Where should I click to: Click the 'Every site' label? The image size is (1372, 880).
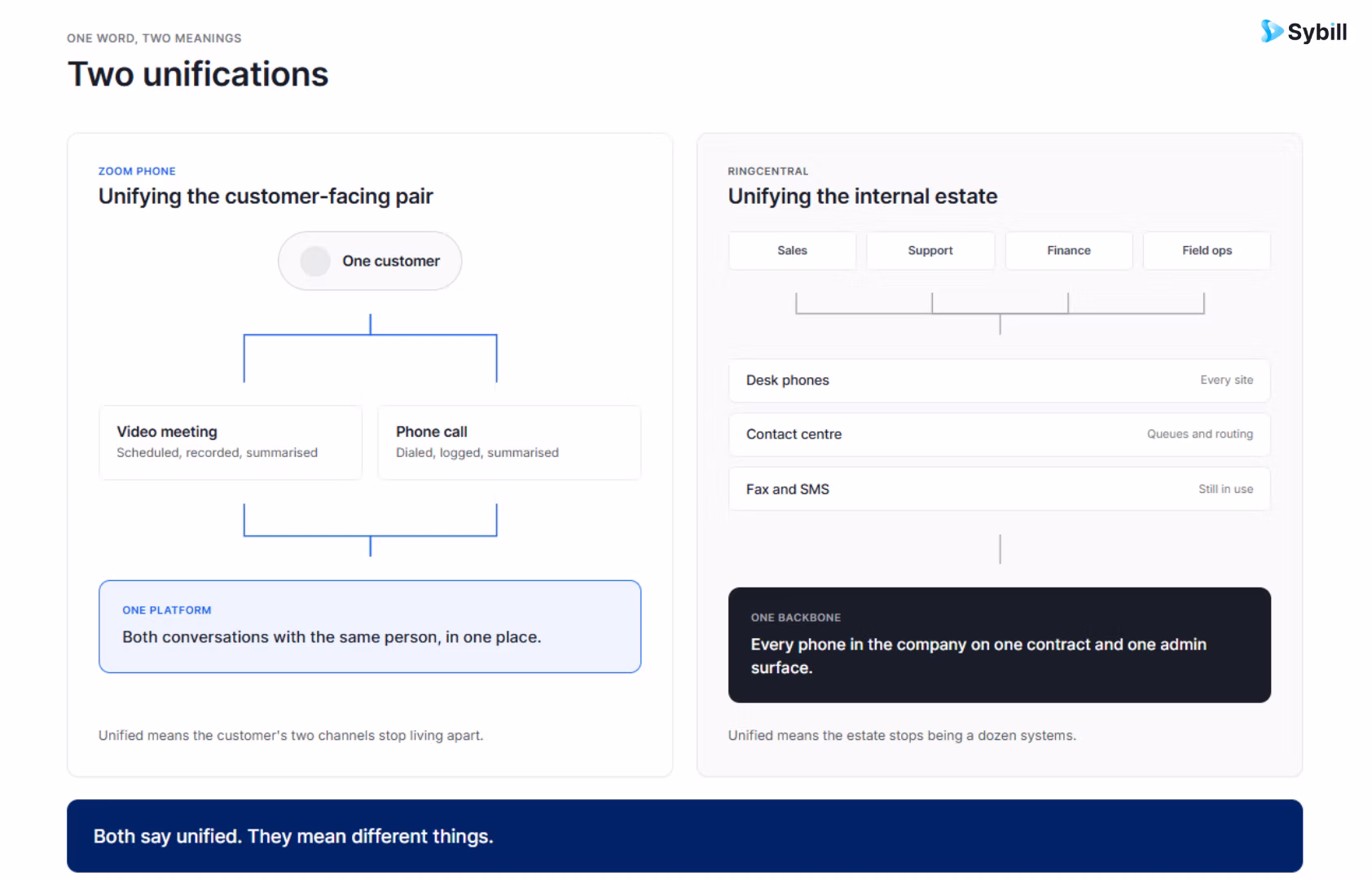pos(1226,381)
